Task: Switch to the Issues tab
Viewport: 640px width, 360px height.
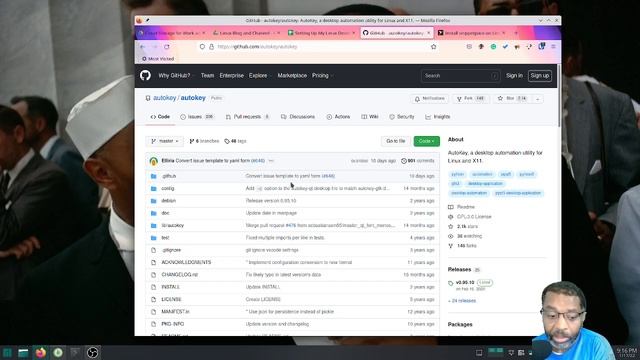Action: (197, 117)
